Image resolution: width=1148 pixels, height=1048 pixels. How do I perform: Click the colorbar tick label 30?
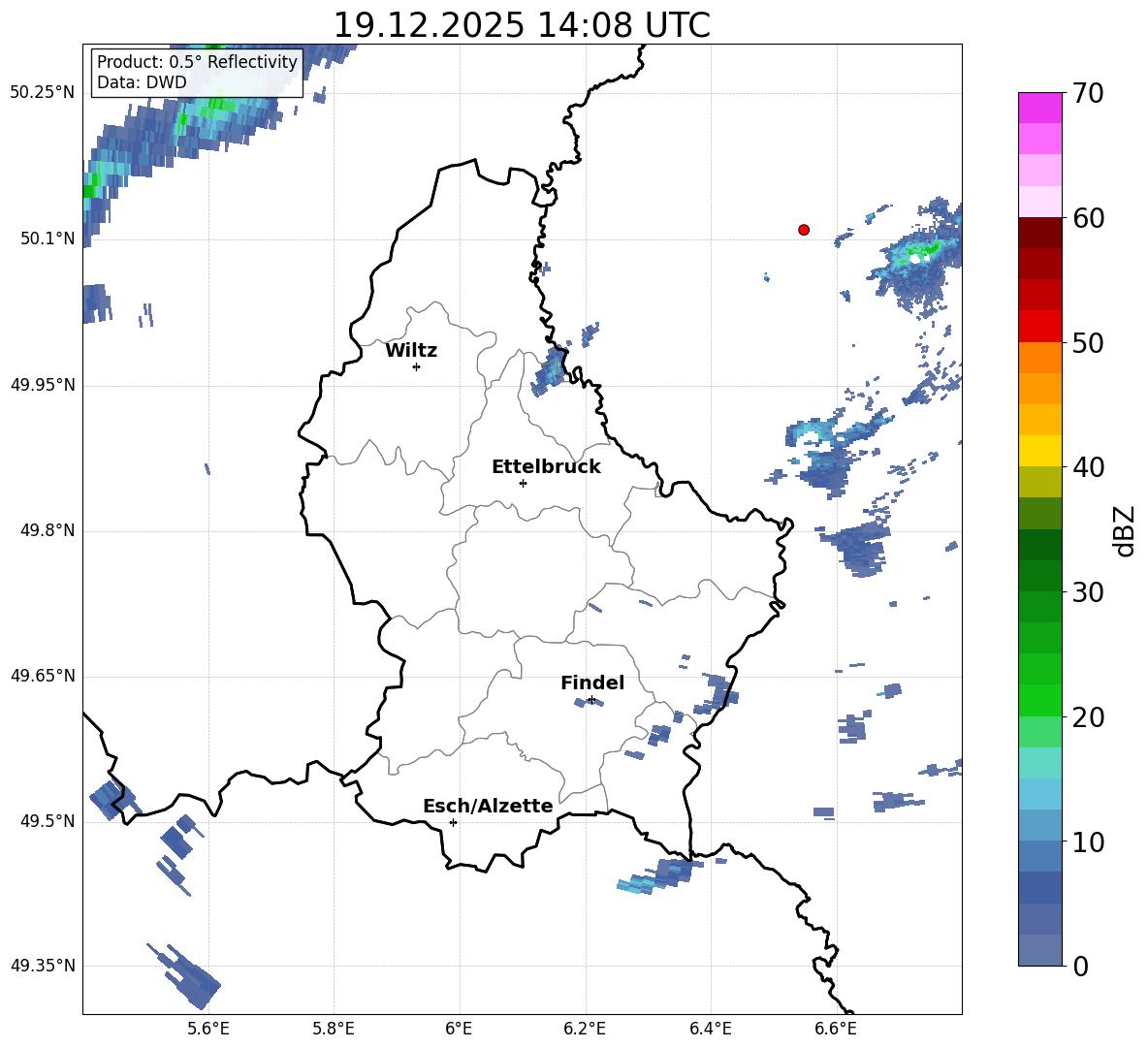click(x=1088, y=591)
